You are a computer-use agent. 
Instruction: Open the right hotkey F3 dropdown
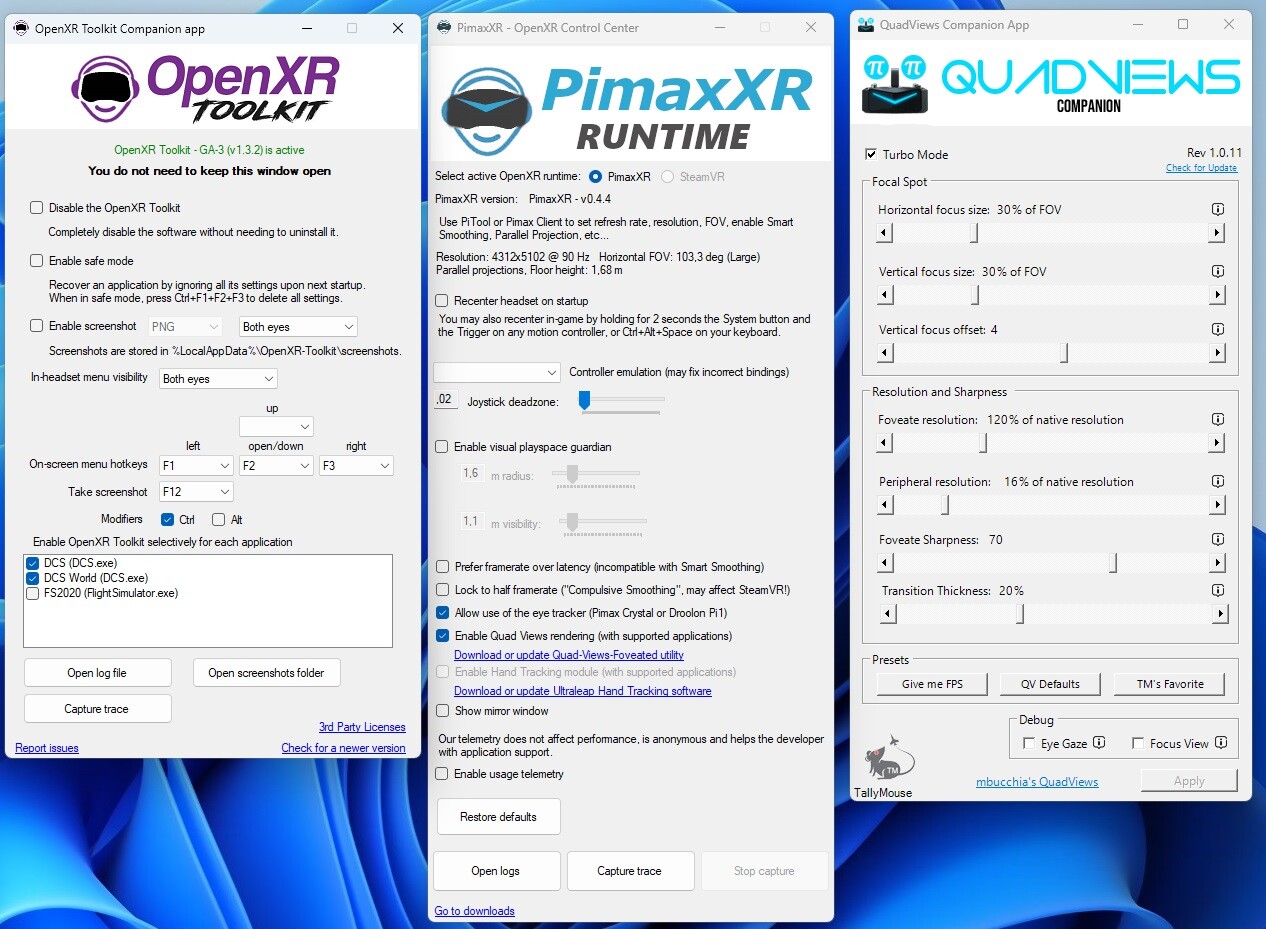click(x=356, y=466)
